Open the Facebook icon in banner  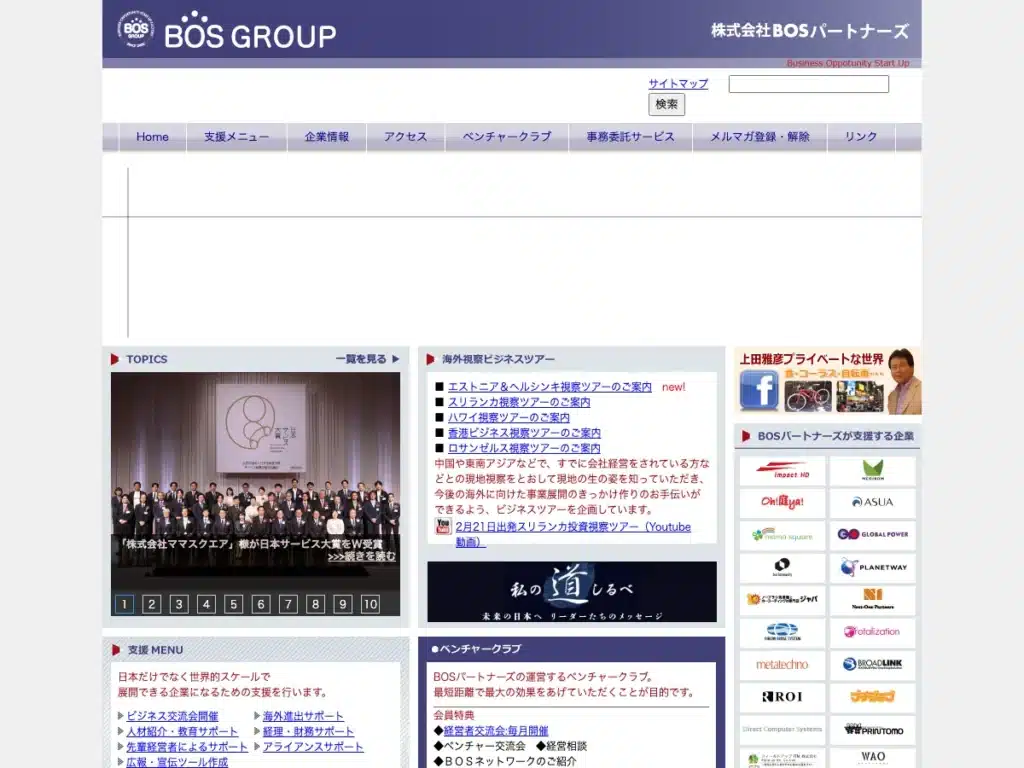coord(759,390)
